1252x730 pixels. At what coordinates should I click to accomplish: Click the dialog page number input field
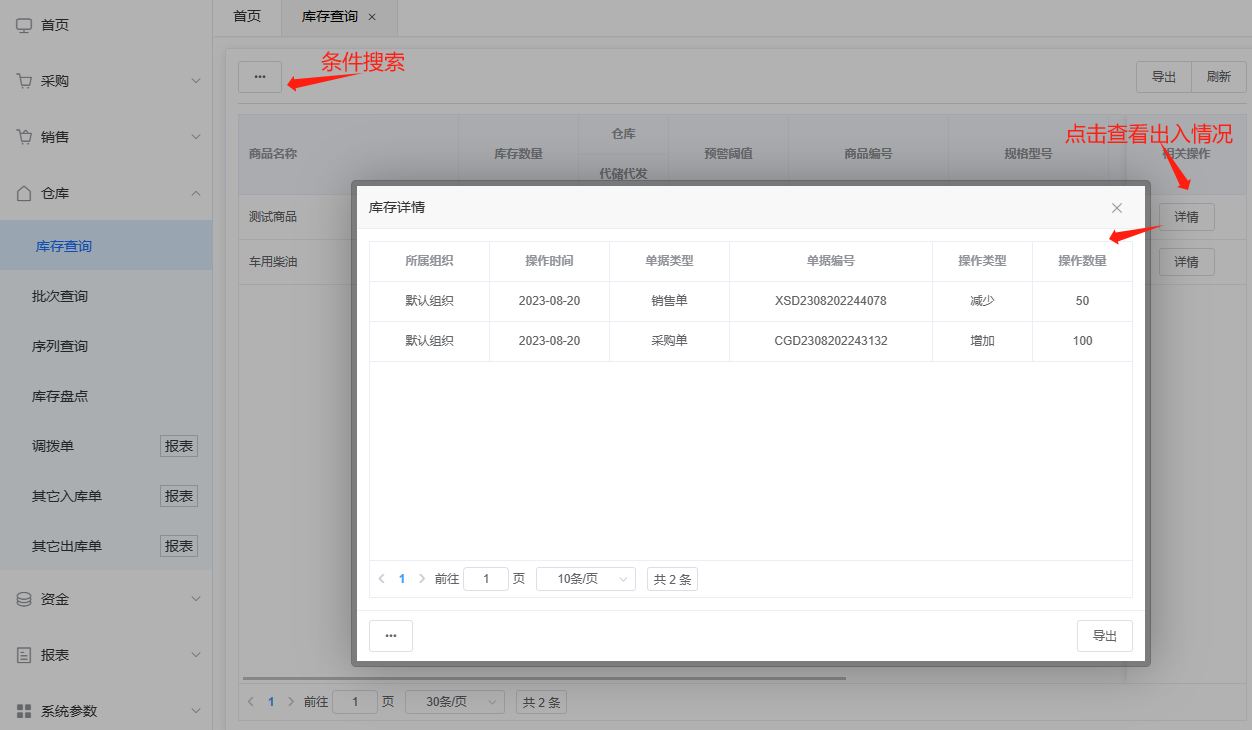486,579
